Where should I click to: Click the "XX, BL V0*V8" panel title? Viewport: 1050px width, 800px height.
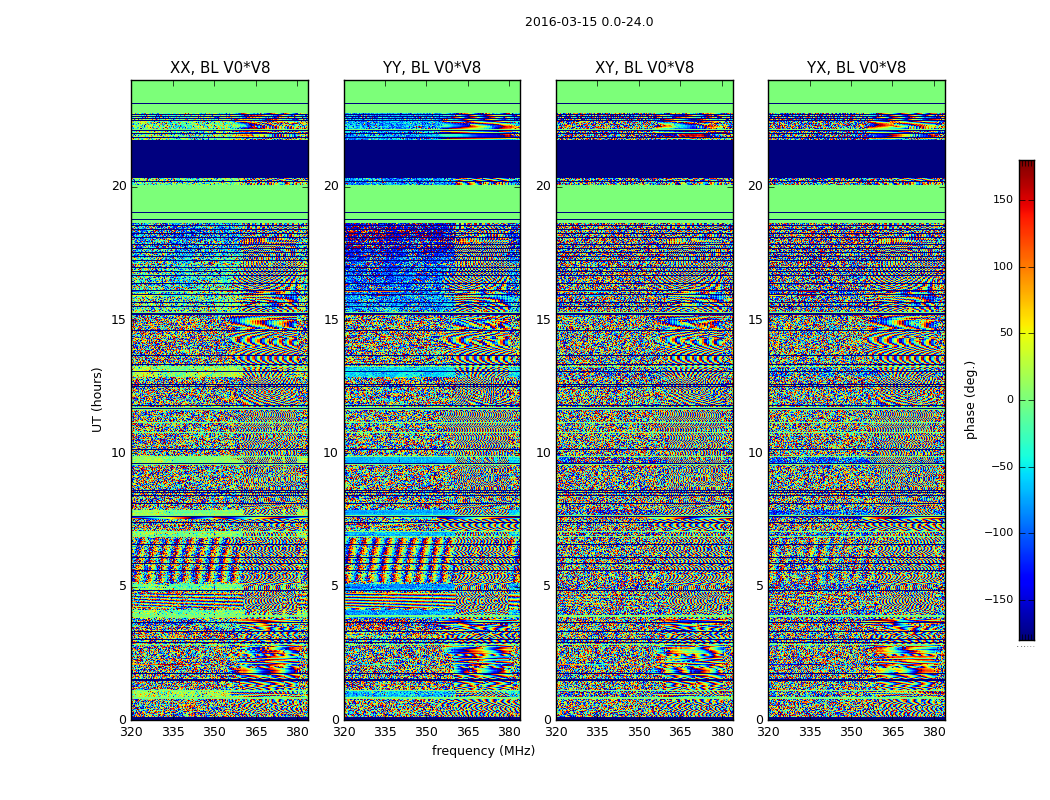pyautogui.click(x=220, y=68)
